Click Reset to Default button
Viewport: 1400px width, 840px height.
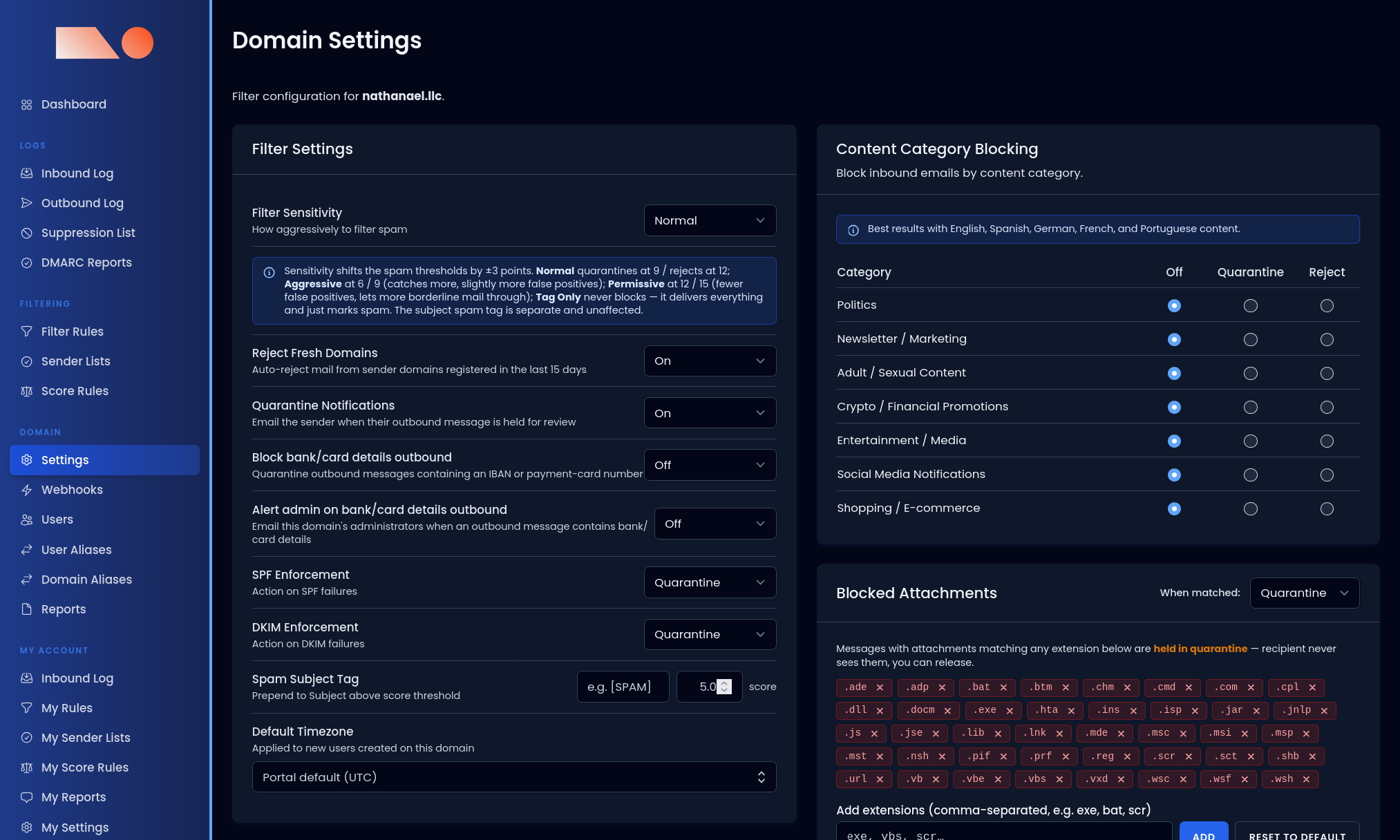point(1297,832)
